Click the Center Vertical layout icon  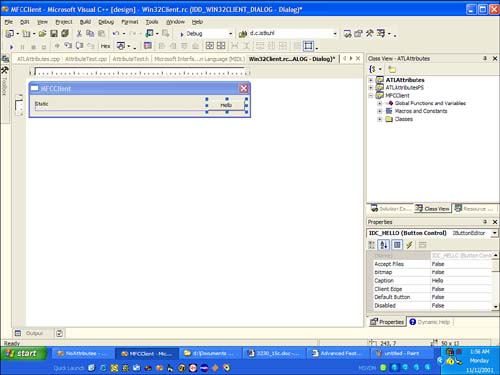tap(209, 46)
